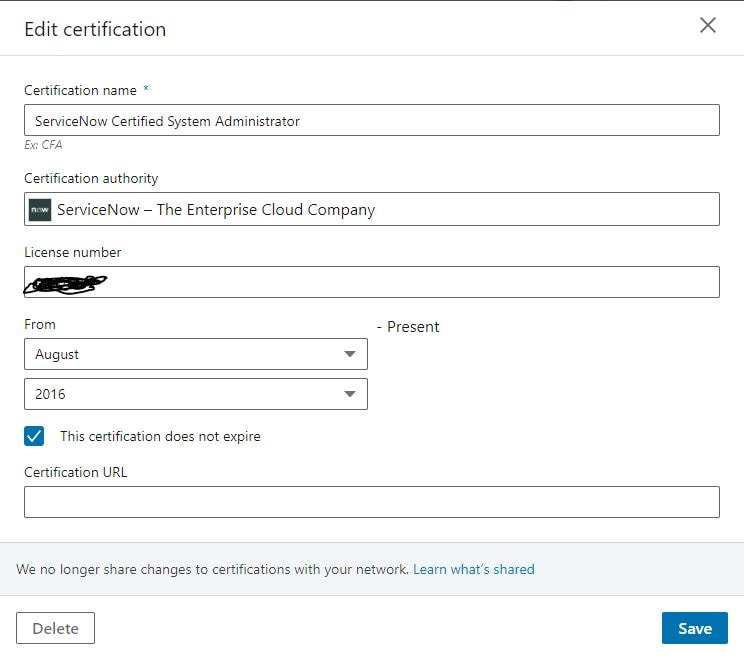Viewport: 744px width, 659px height.
Task: Open the 2016 year dropdown
Action: [195, 394]
